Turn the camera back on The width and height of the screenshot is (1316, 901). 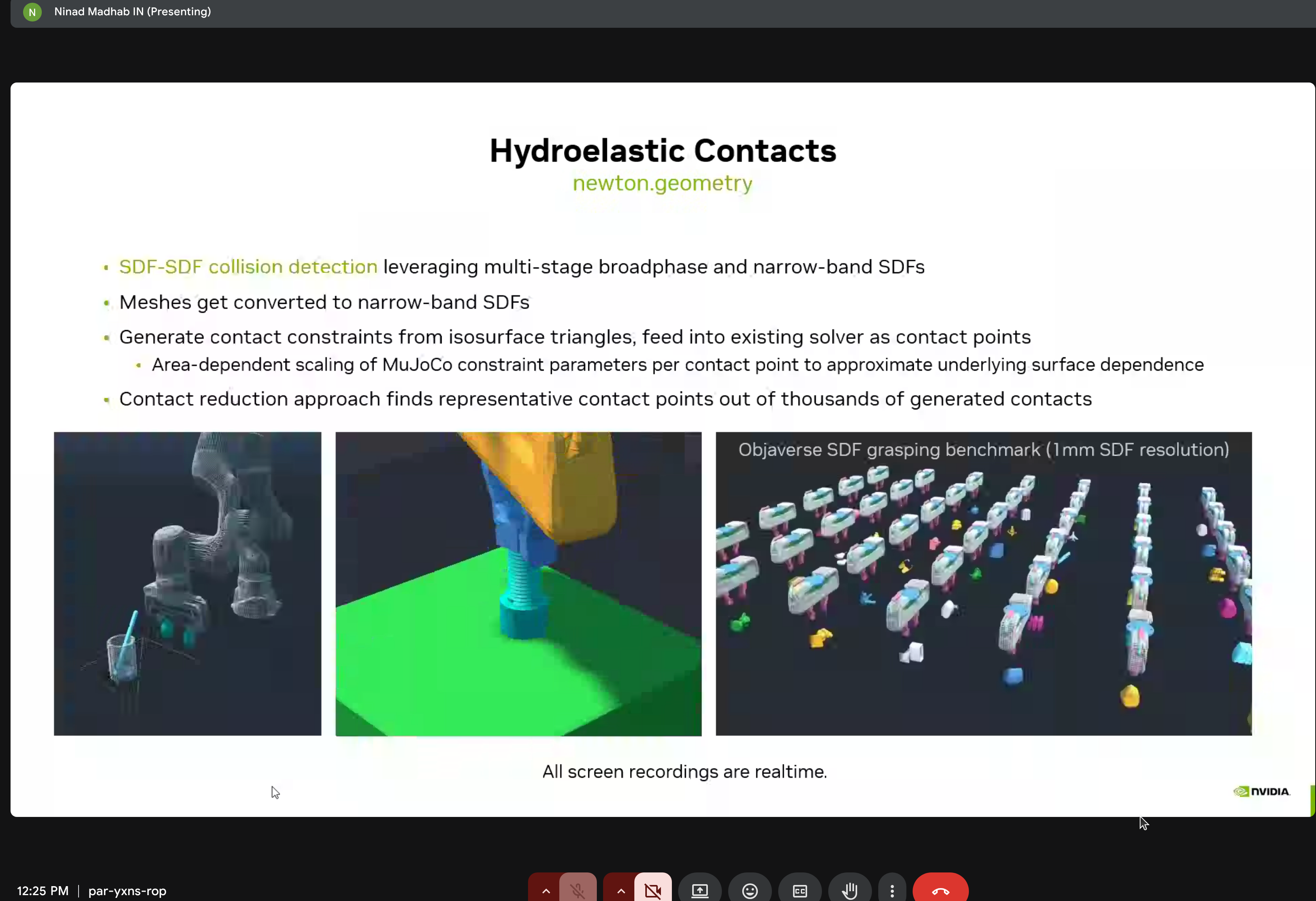652,890
